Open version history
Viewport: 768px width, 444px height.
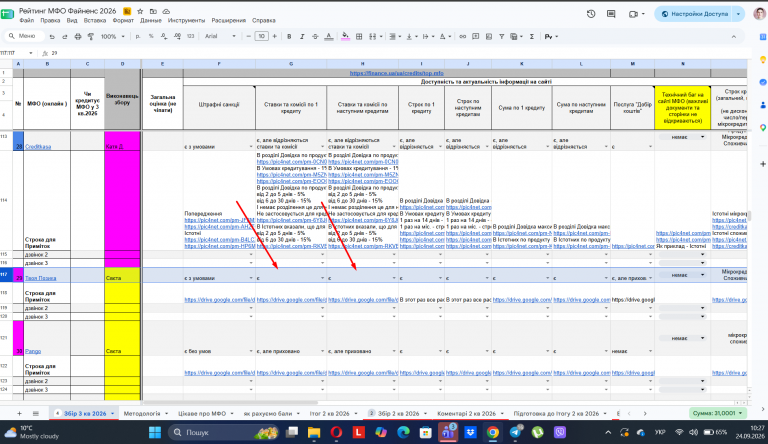coord(591,14)
